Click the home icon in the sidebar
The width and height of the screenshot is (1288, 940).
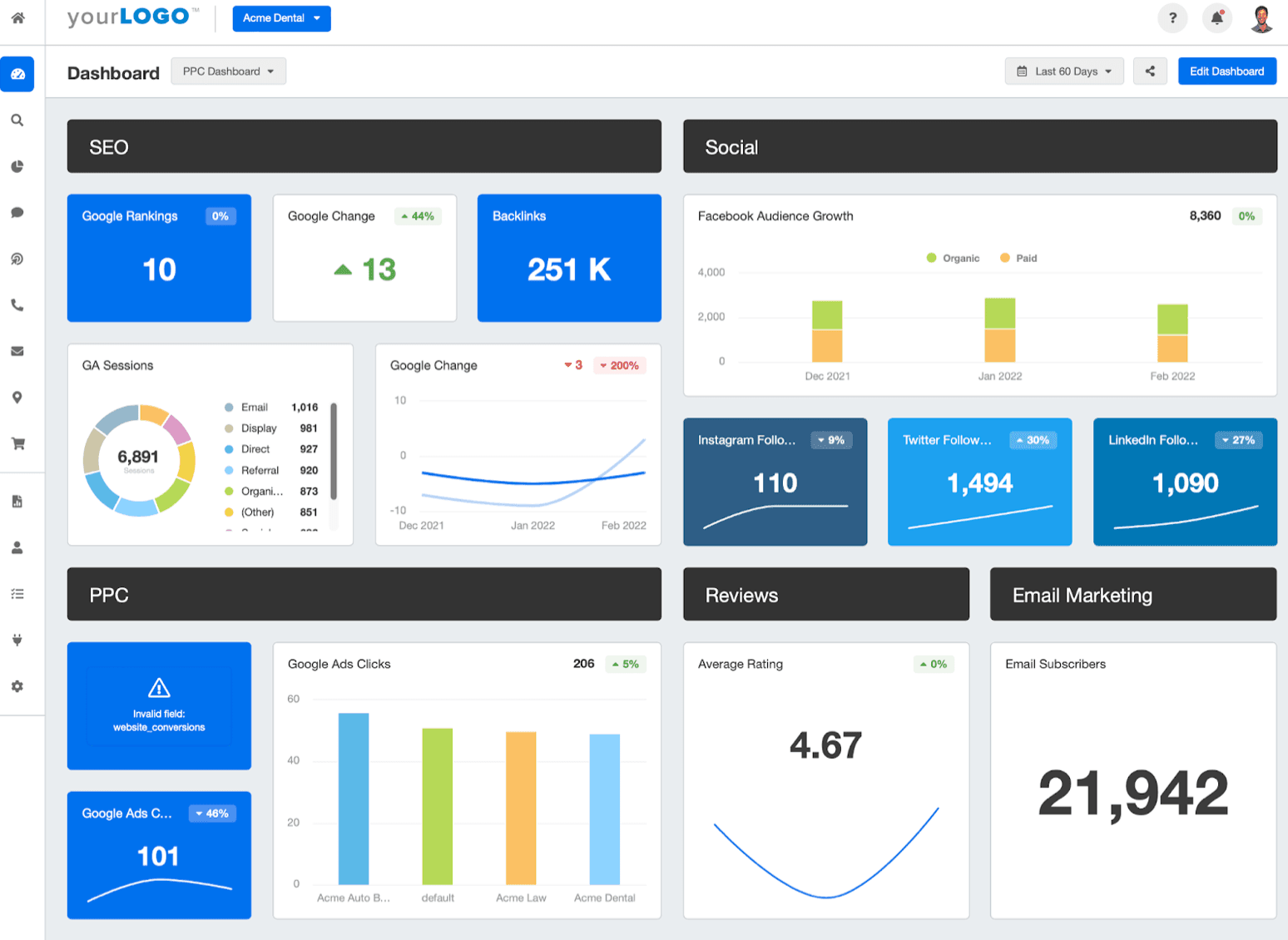[17, 17]
